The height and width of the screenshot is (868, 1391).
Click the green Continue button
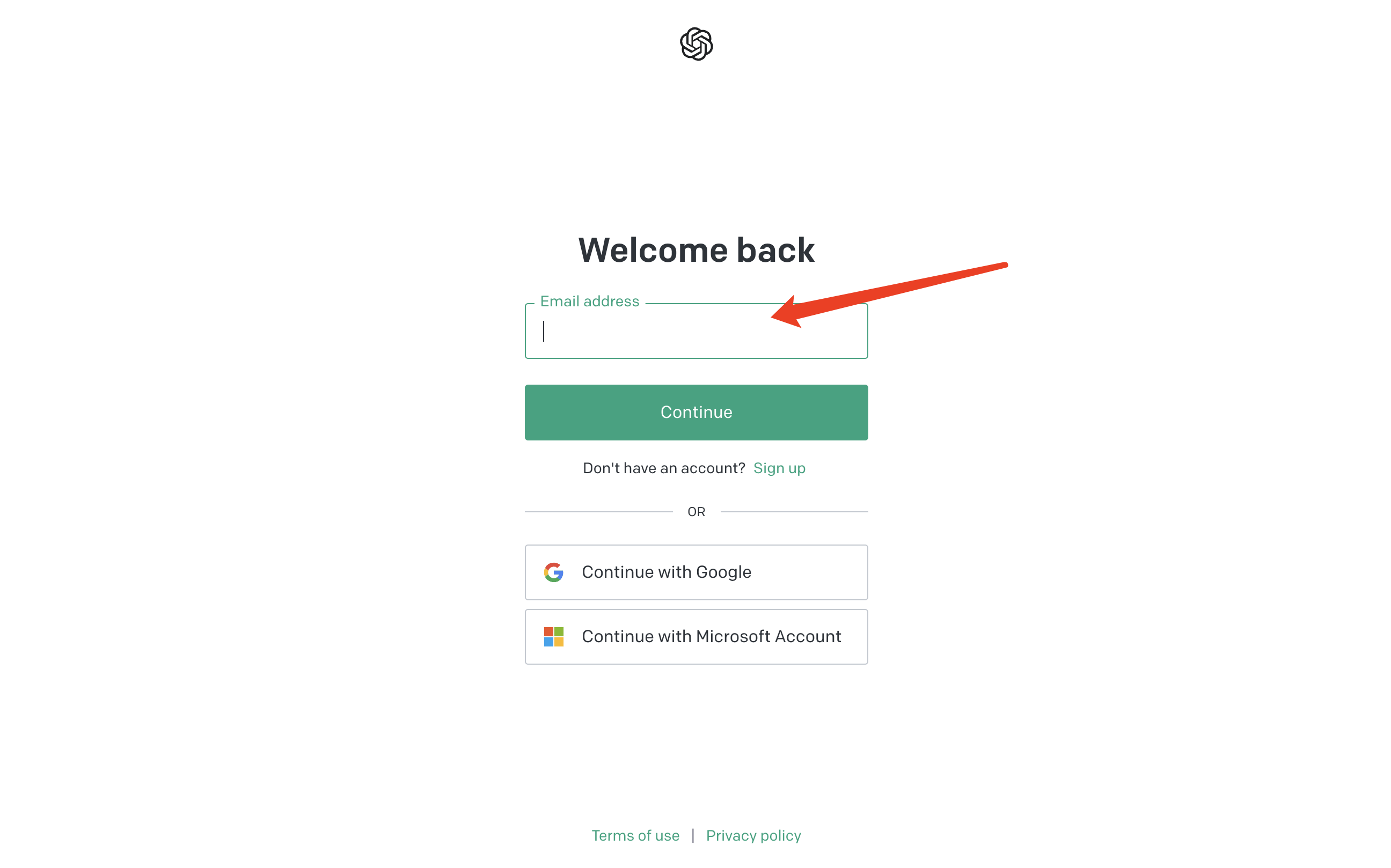pyautogui.click(x=696, y=412)
